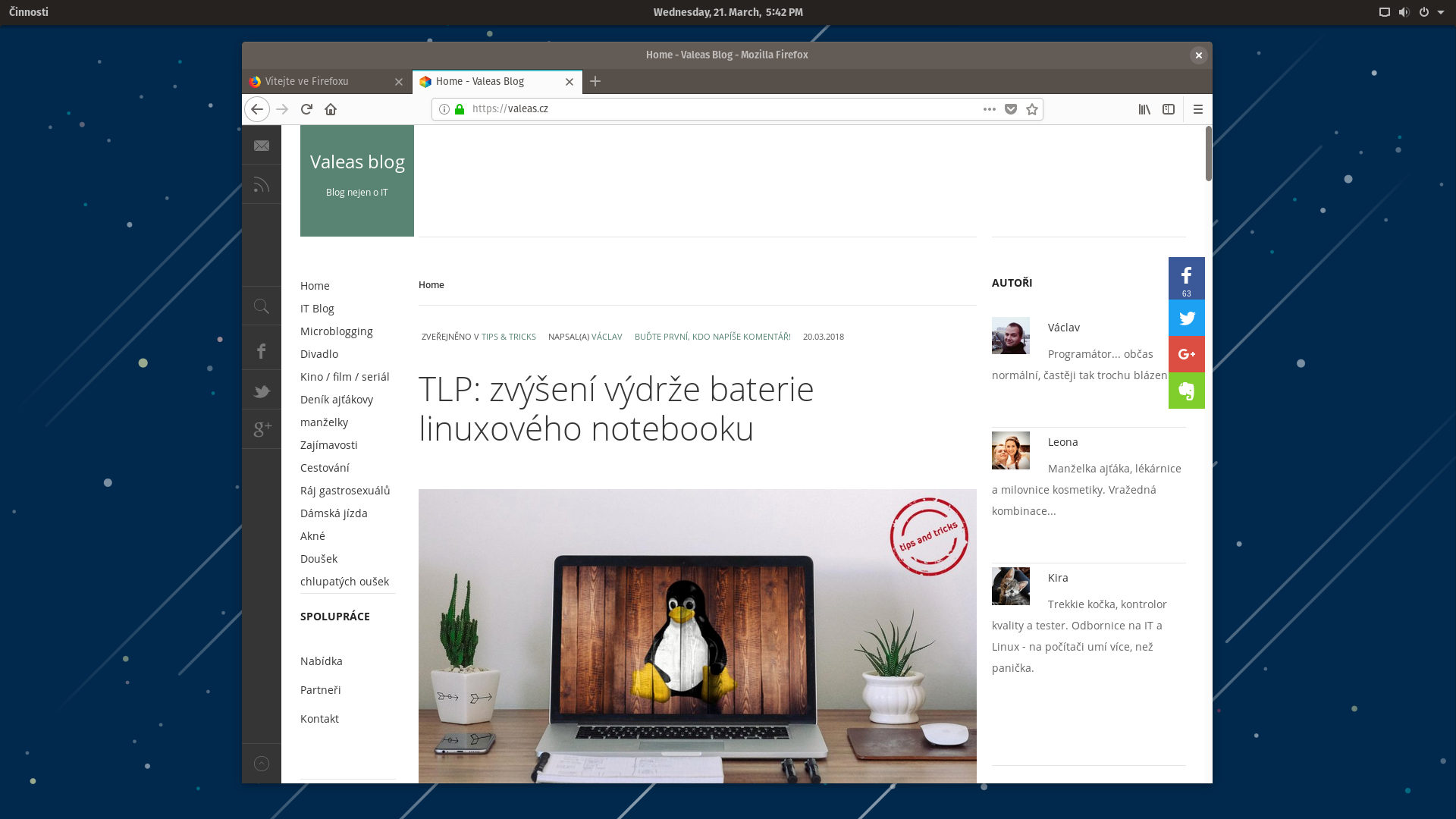The height and width of the screenshot is (819, 1456).
Task: Click the green secure padlock icon
Action: pyautogui.click(x=460, y=109)
